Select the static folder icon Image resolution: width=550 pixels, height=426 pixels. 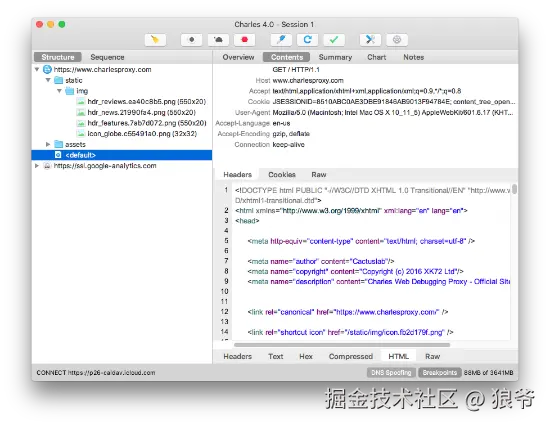59,80
